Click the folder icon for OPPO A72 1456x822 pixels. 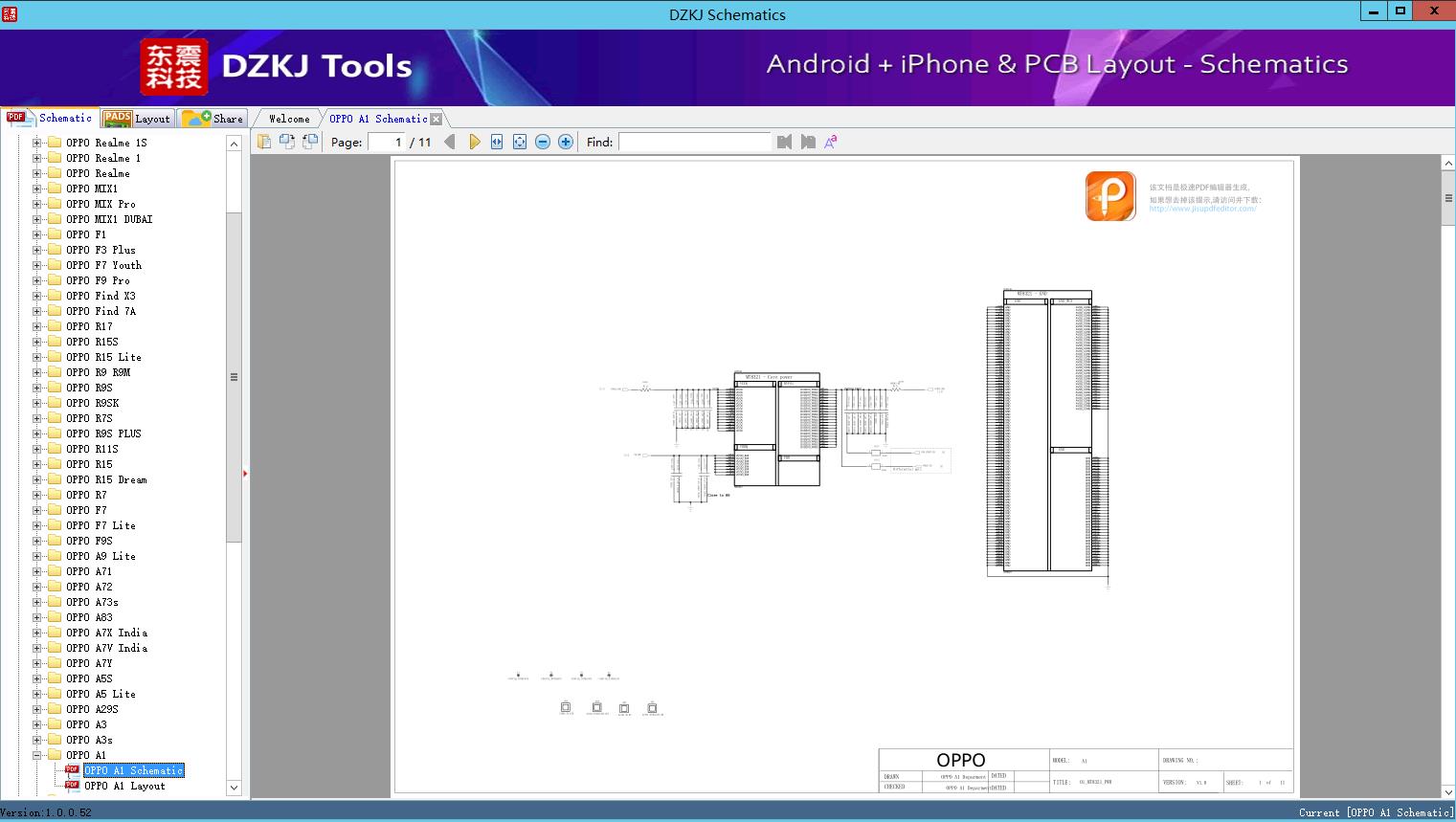tap(55, 587)
